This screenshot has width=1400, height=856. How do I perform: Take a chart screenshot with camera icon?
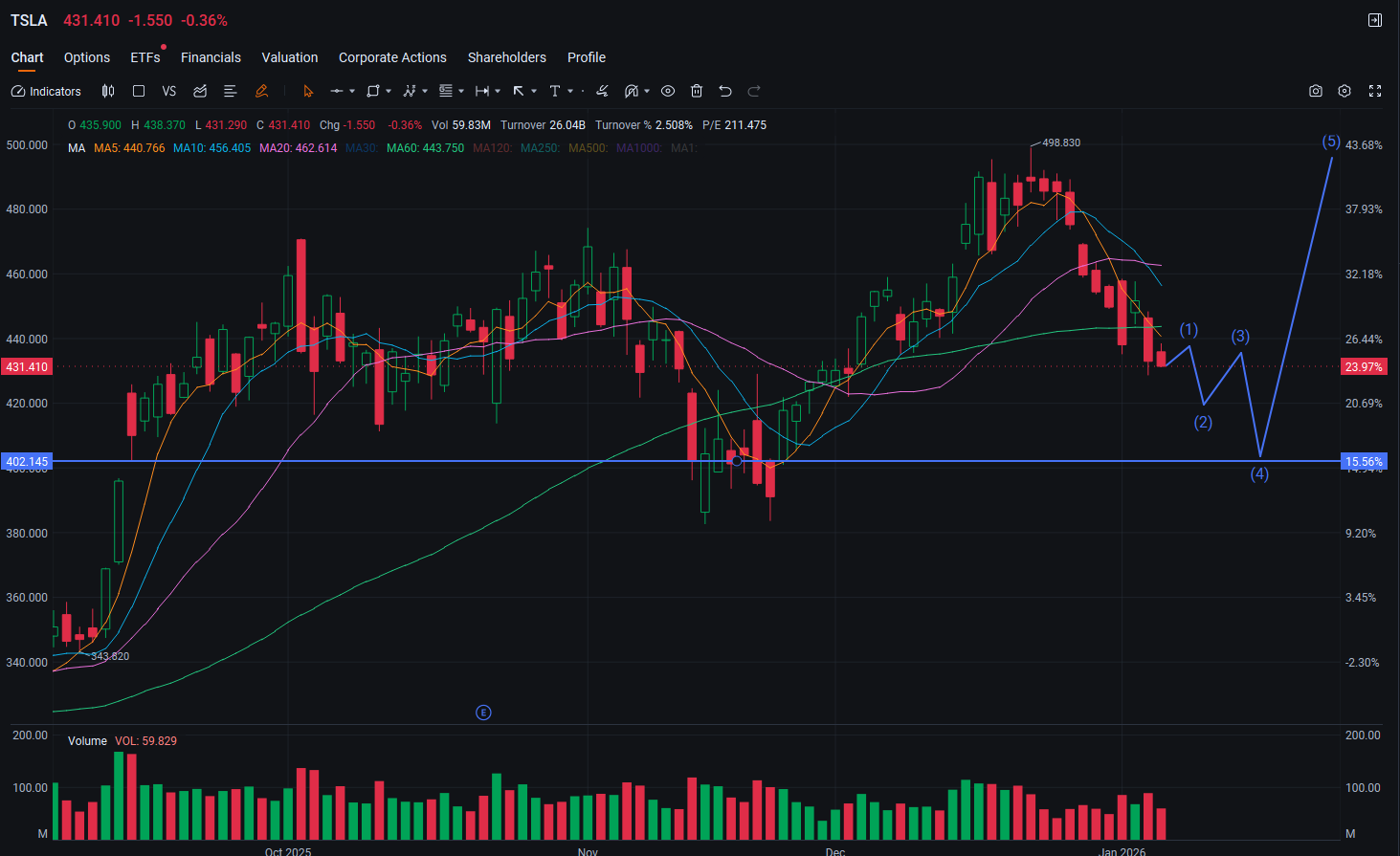point(1316,91)
